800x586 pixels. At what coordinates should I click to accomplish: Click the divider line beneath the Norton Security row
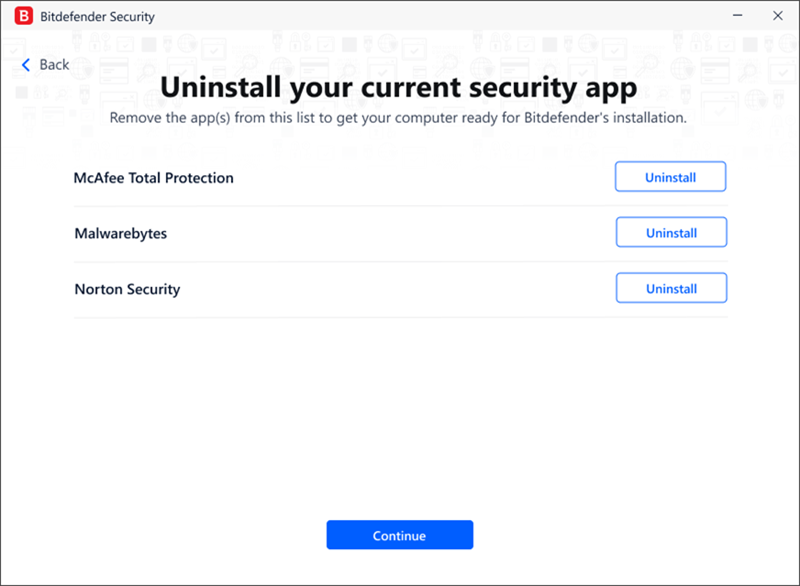(x=401, y=317)
